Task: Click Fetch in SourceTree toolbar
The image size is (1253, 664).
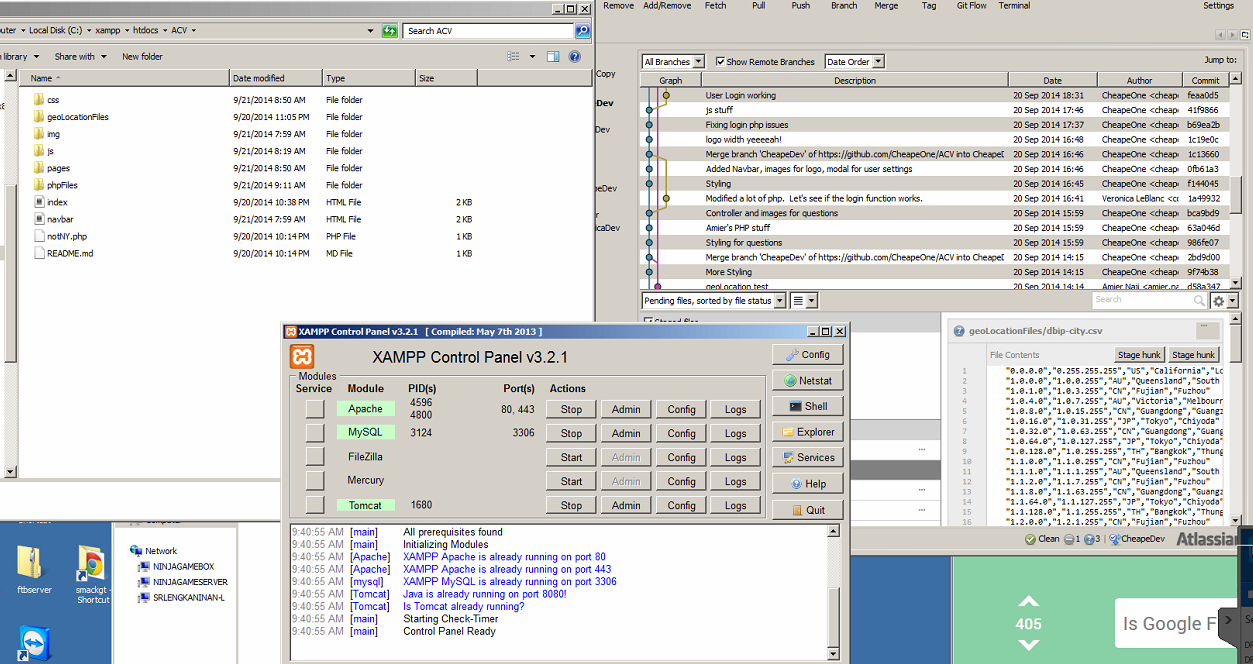Action: pos(716,6)
